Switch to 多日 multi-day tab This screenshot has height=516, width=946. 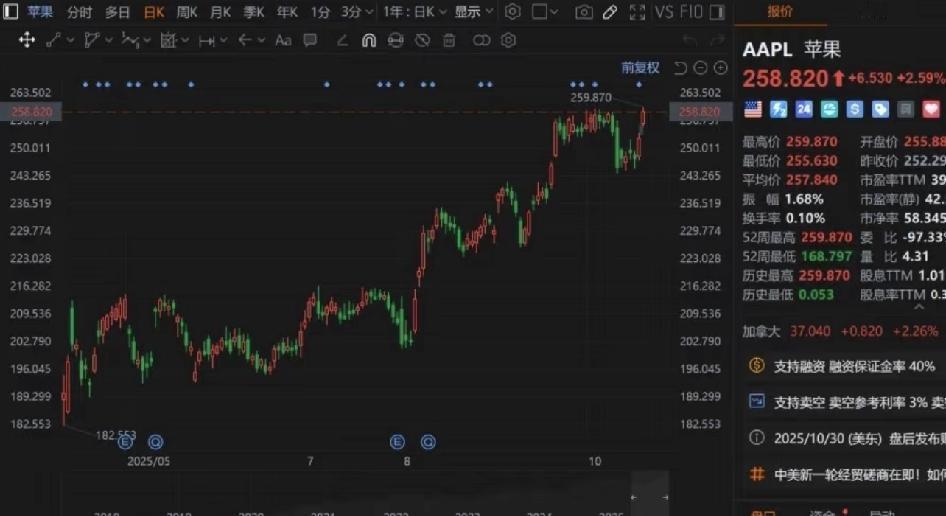click(x=117, y=12)
